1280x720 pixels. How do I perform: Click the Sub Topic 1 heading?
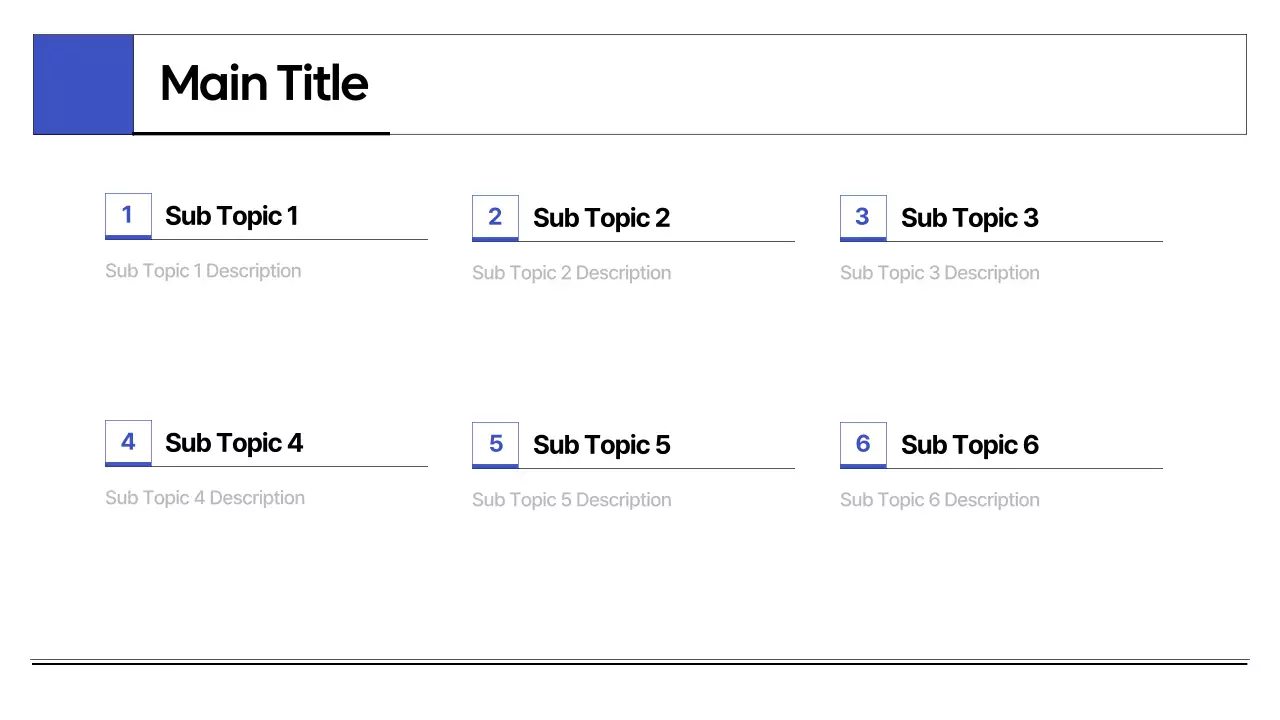[231, 216]
